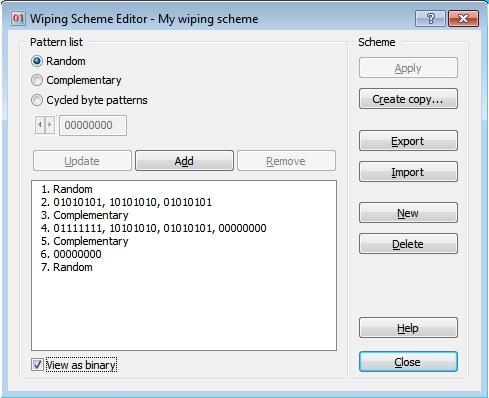This screenshot has width=489, height=398.
Task: Click the byte pattern right stepper arrow
Action: coord(50,125)
